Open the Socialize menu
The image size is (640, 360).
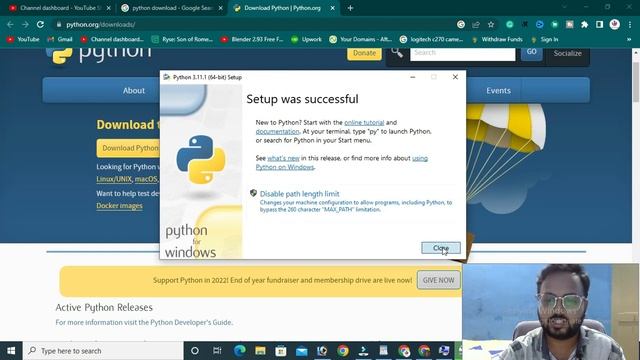567,53
